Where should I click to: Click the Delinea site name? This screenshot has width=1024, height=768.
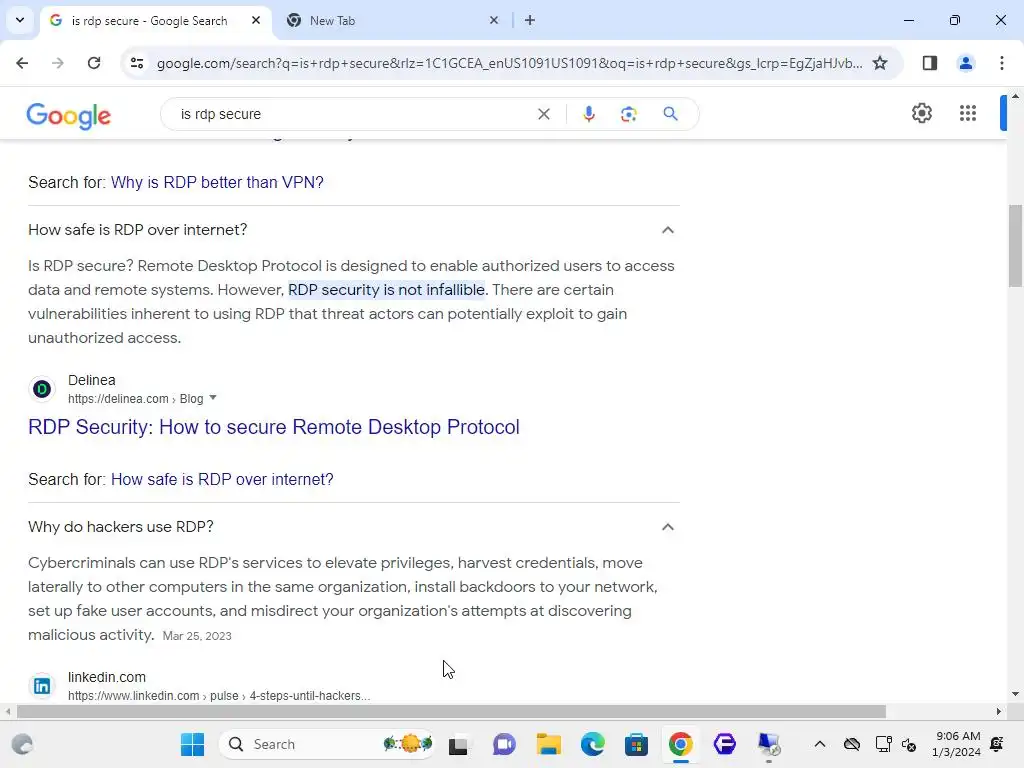point(91,380)
